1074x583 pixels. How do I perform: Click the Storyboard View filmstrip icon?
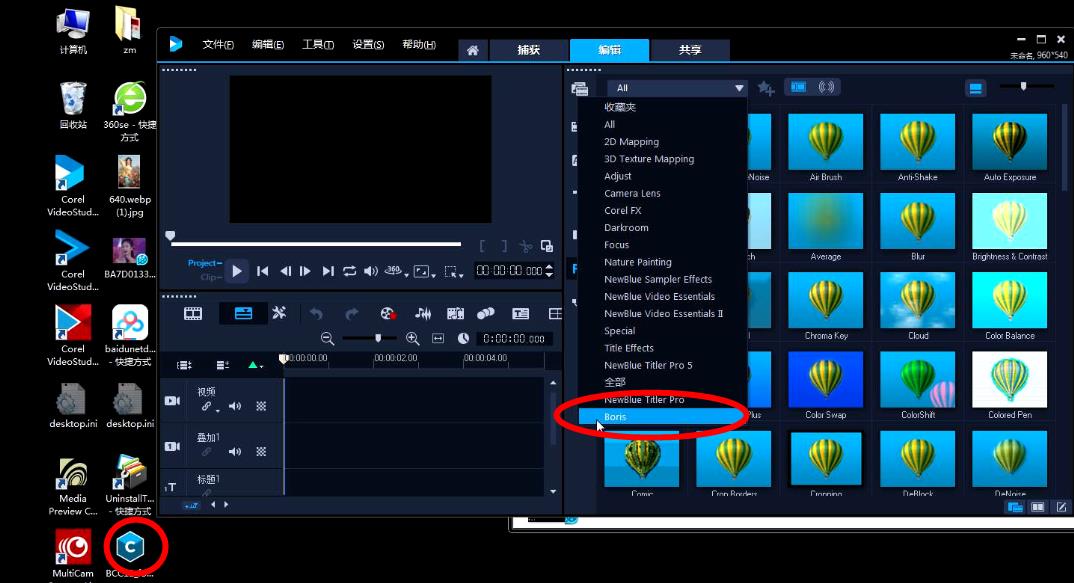click(193, 314)
